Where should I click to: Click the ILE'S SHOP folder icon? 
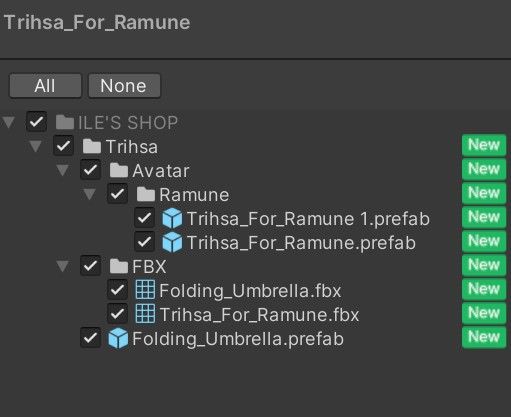pos(65,122)
